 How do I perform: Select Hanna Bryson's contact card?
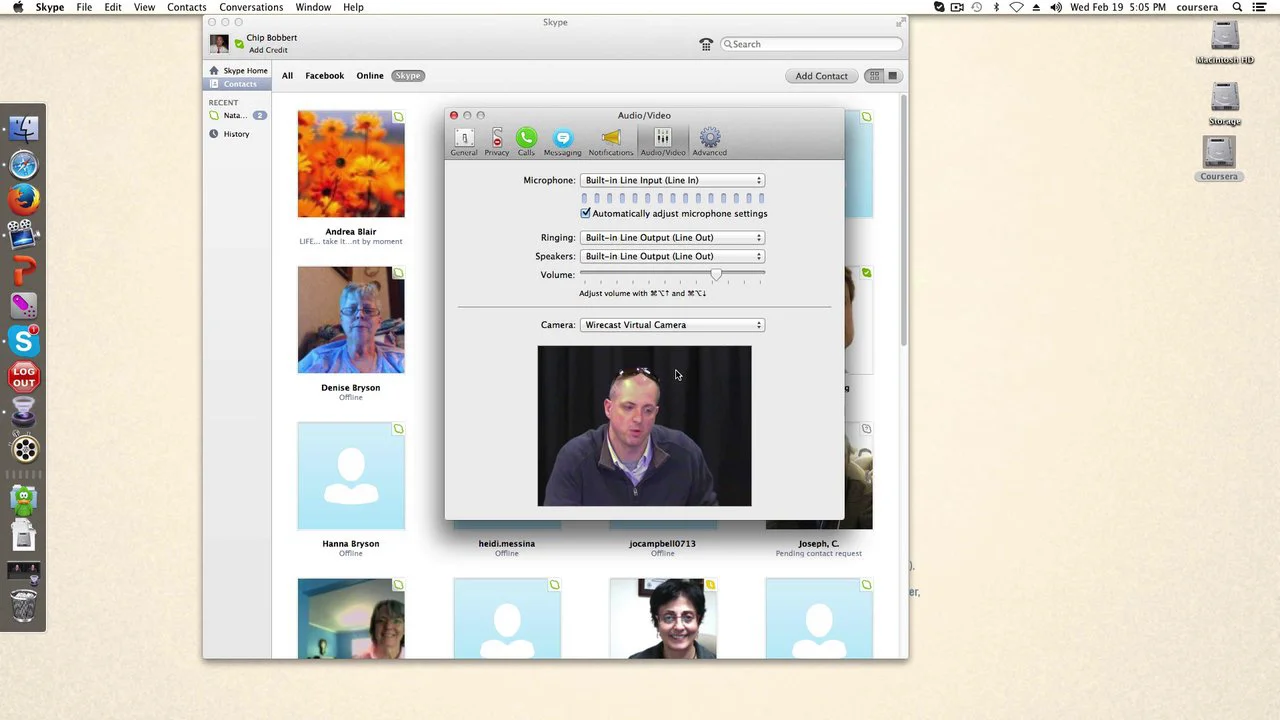(x=351, y=490)
